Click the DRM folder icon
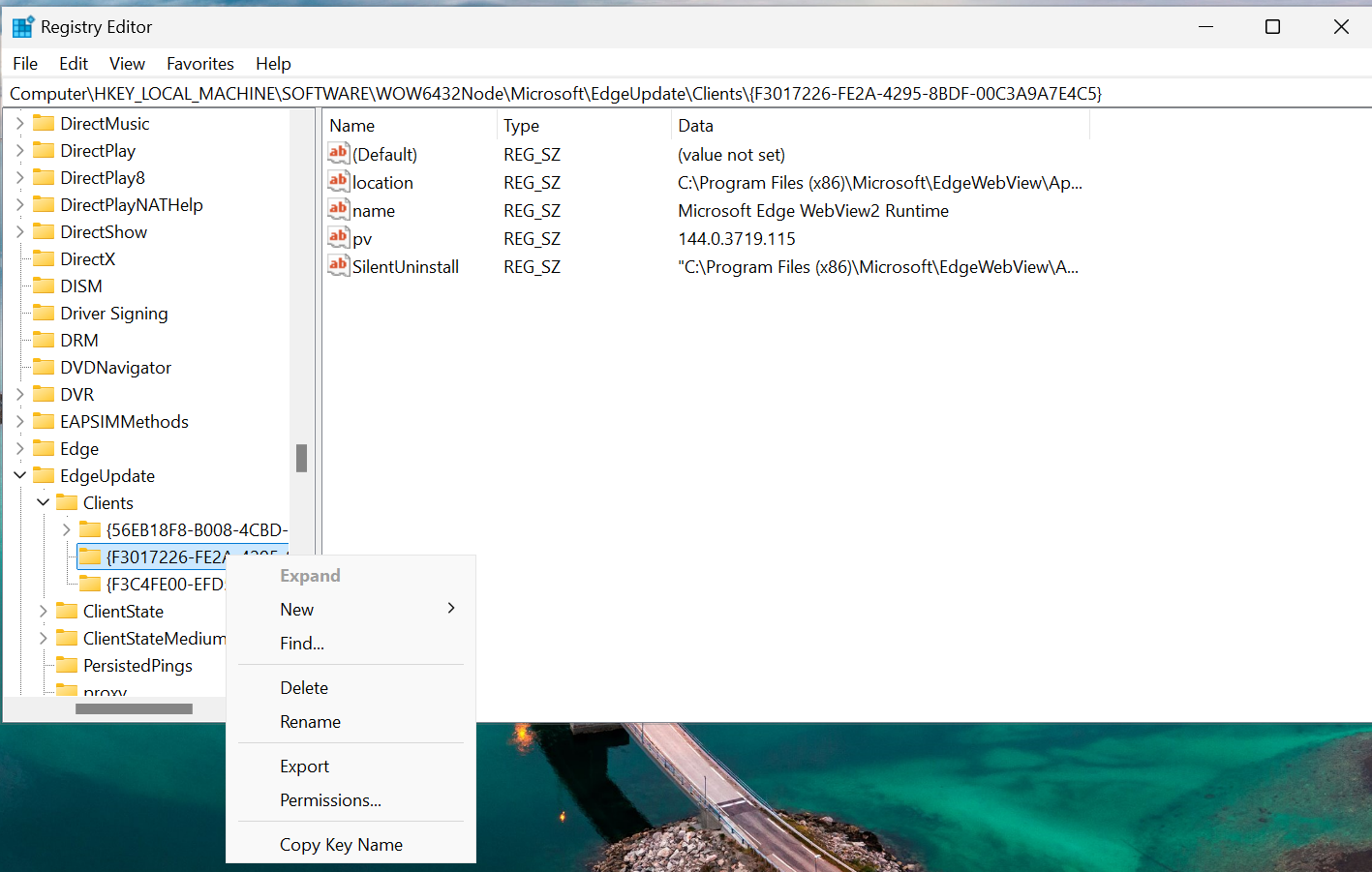 coord(44,340)
